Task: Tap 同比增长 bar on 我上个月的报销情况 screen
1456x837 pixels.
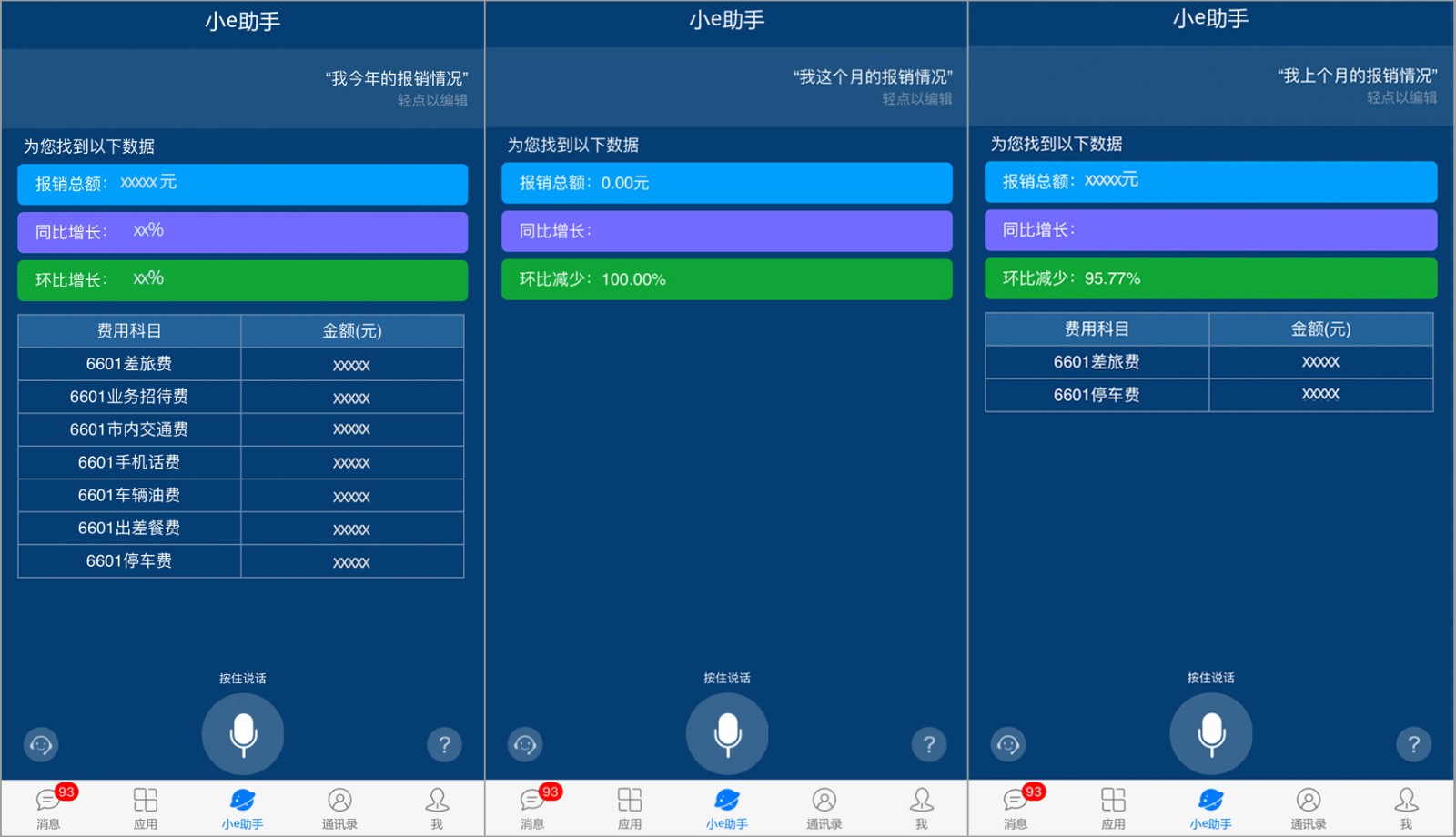Action: point(1211,230)
